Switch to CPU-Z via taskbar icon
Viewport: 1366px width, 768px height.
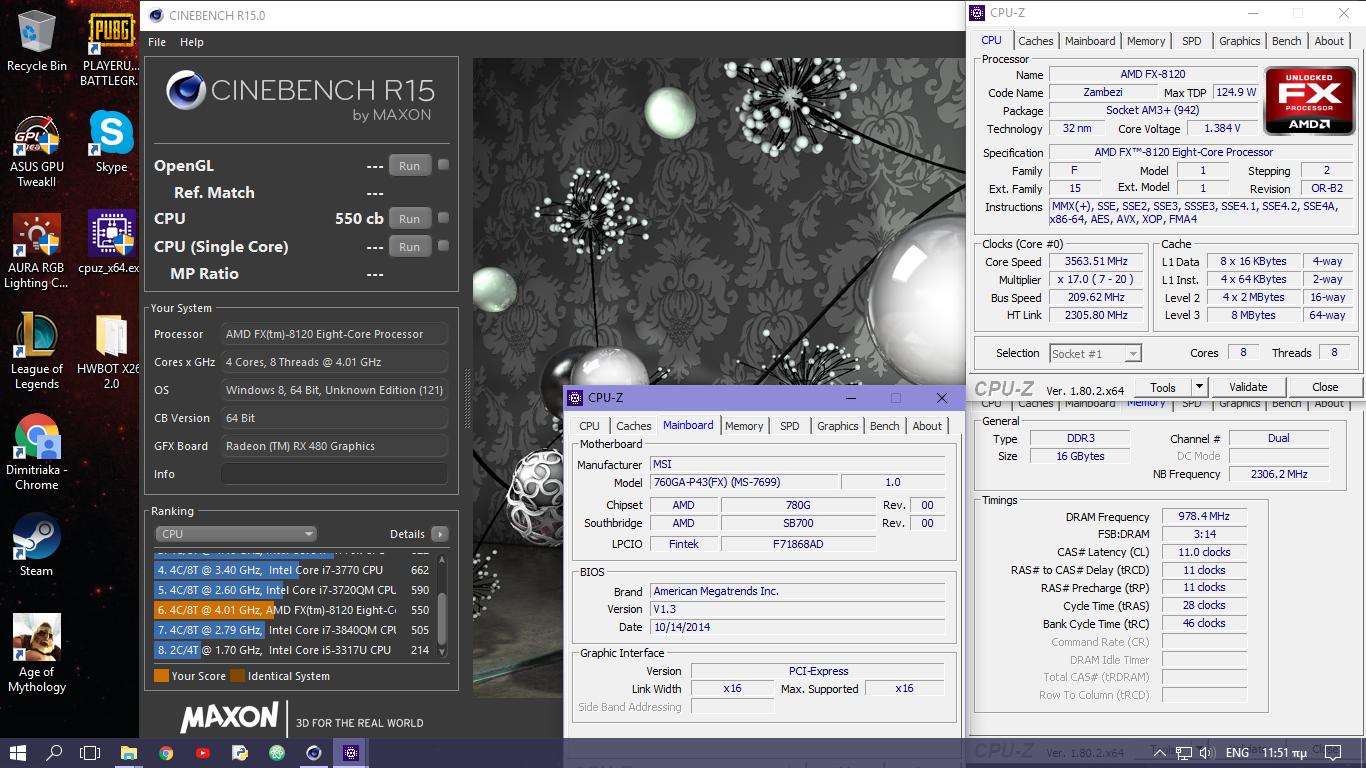351,753
